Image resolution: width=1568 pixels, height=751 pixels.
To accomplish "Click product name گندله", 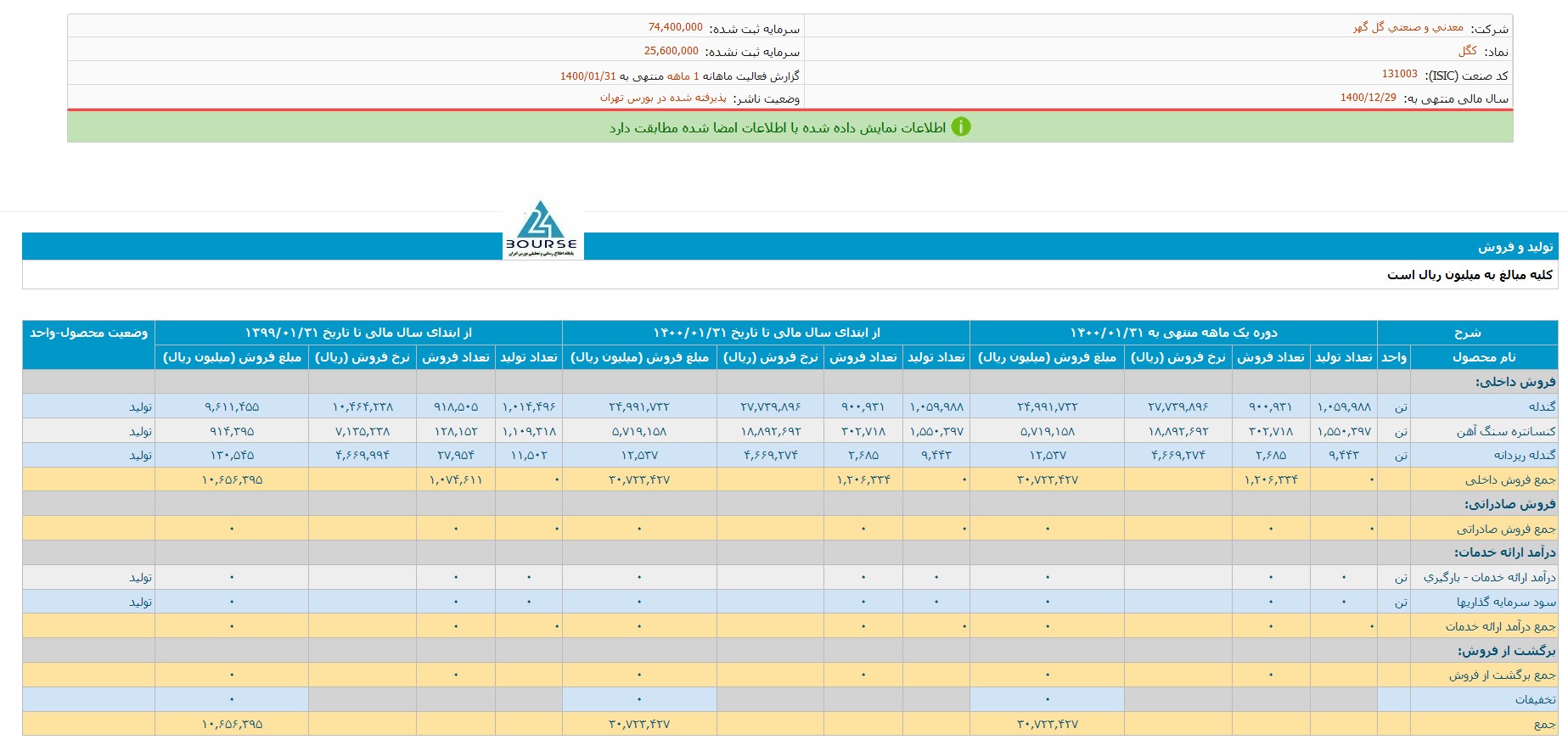I will 1542,407.
